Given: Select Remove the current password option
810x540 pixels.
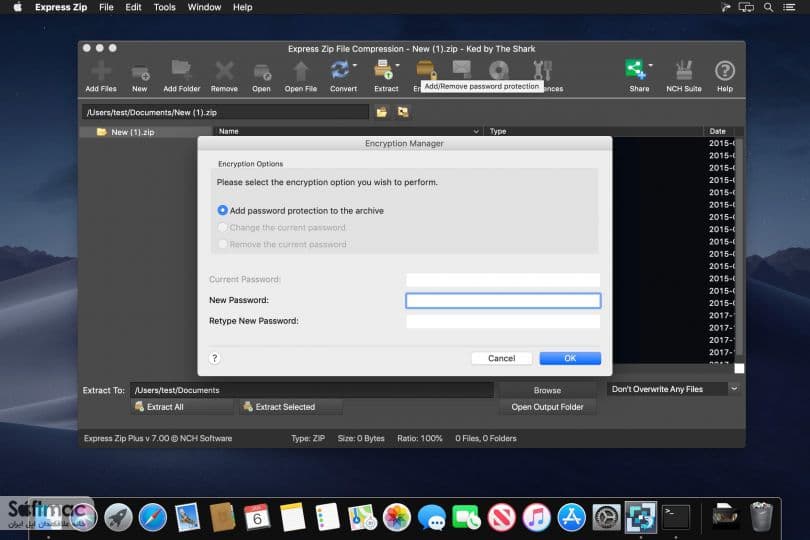Looking at the screenshot, I should click(x=222, y=244).
